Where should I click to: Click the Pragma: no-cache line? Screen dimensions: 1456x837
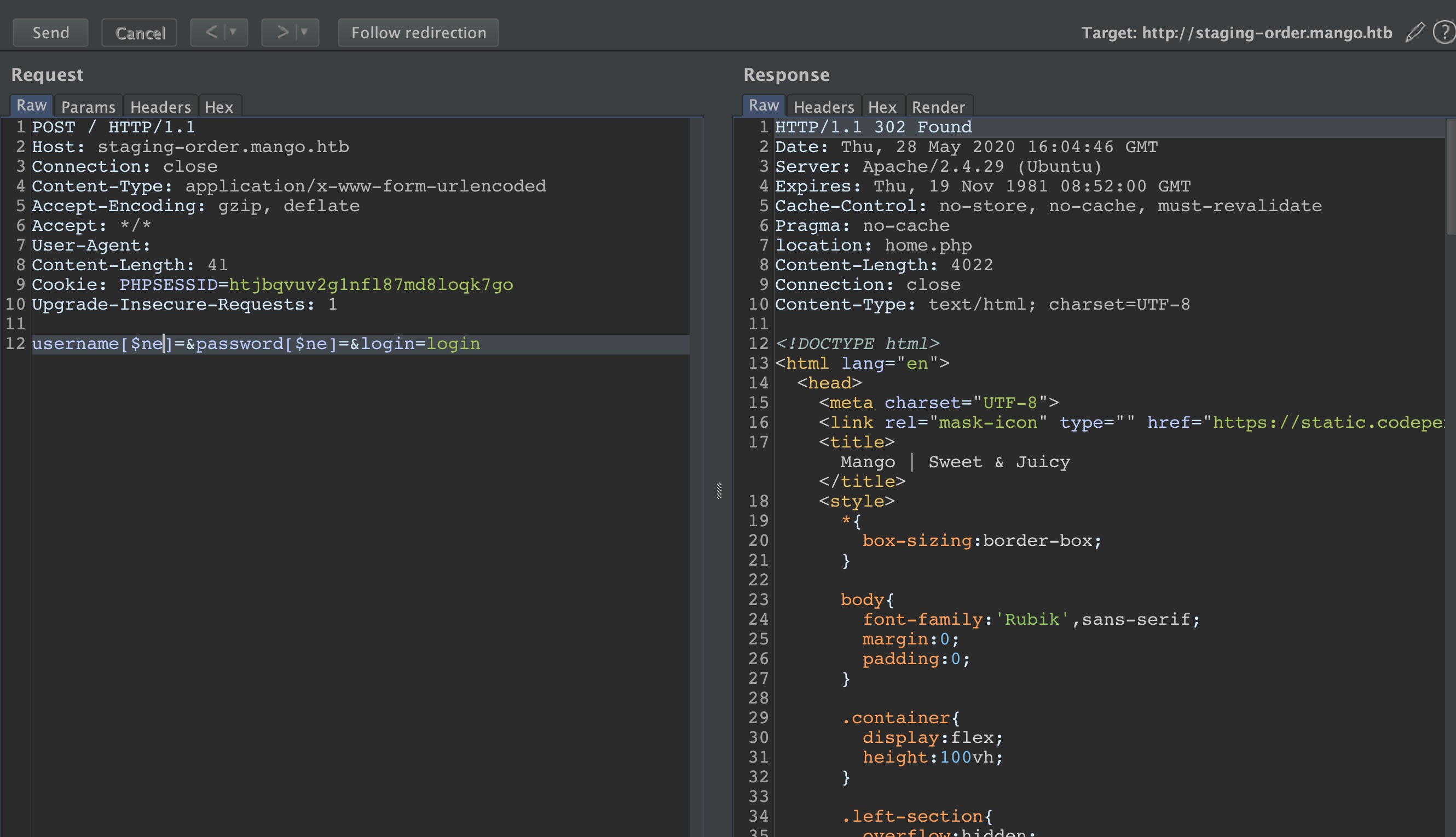[863, 226]
